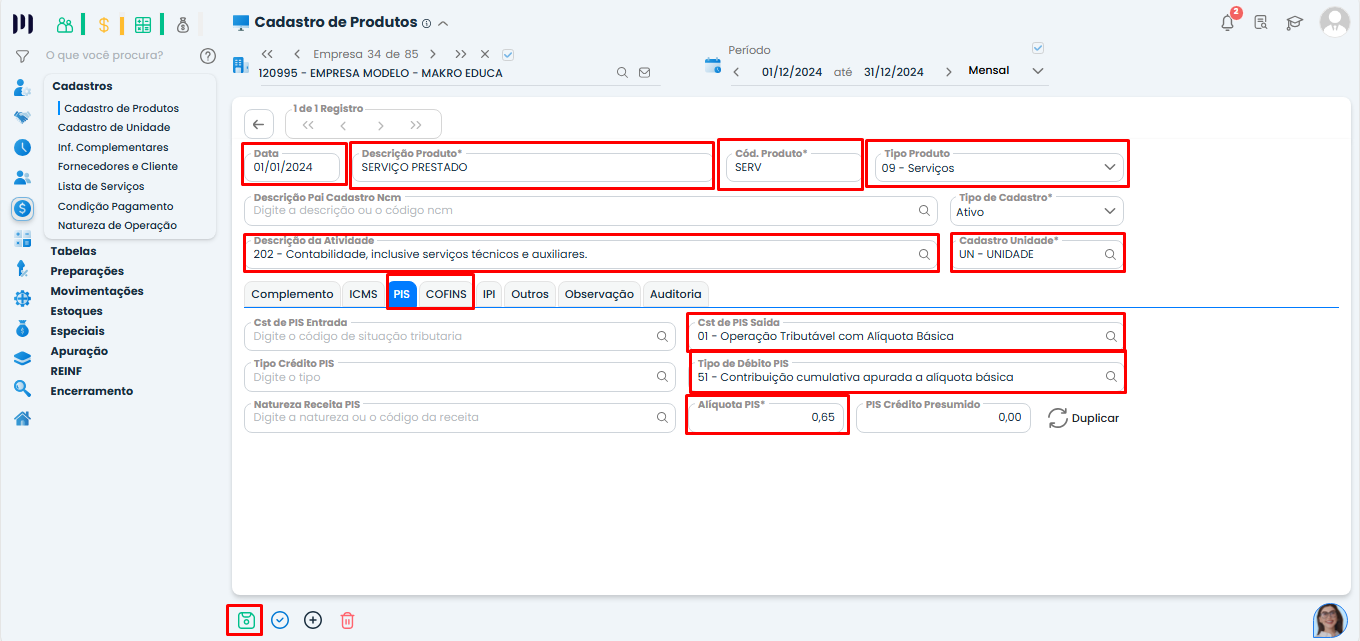Toggle the checkbox above Mensal period
1360x641 pixels.
[1037, 48]
